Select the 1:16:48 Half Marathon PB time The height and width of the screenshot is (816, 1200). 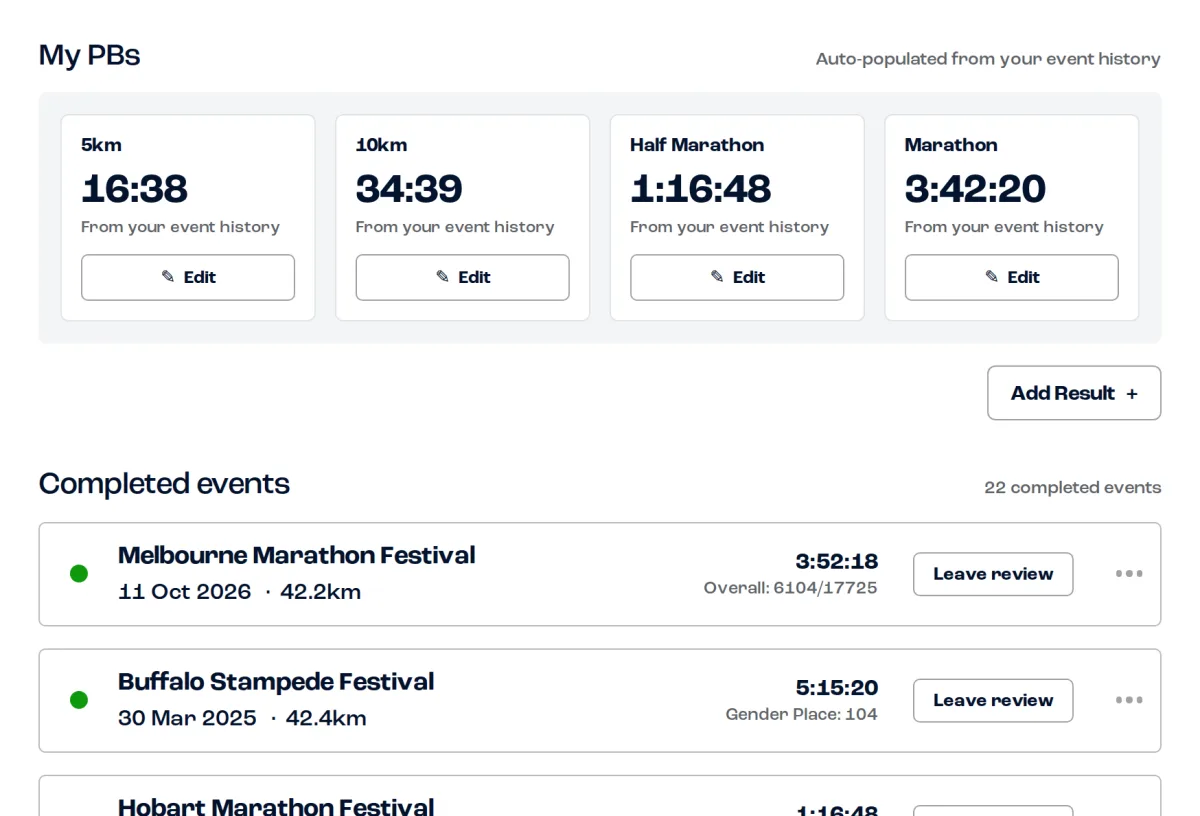pyautogui.click(x=701, y=188)
